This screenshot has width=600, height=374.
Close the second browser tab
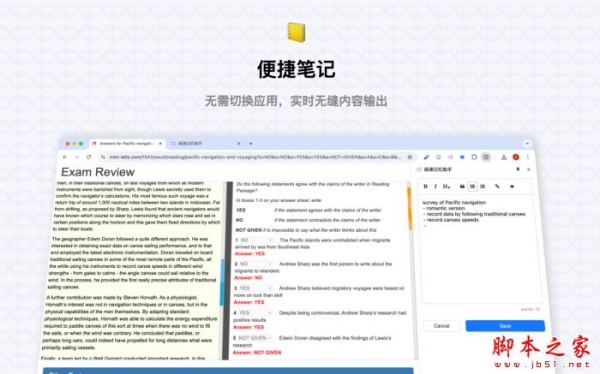pyautogui.click(x=239, y=144)
